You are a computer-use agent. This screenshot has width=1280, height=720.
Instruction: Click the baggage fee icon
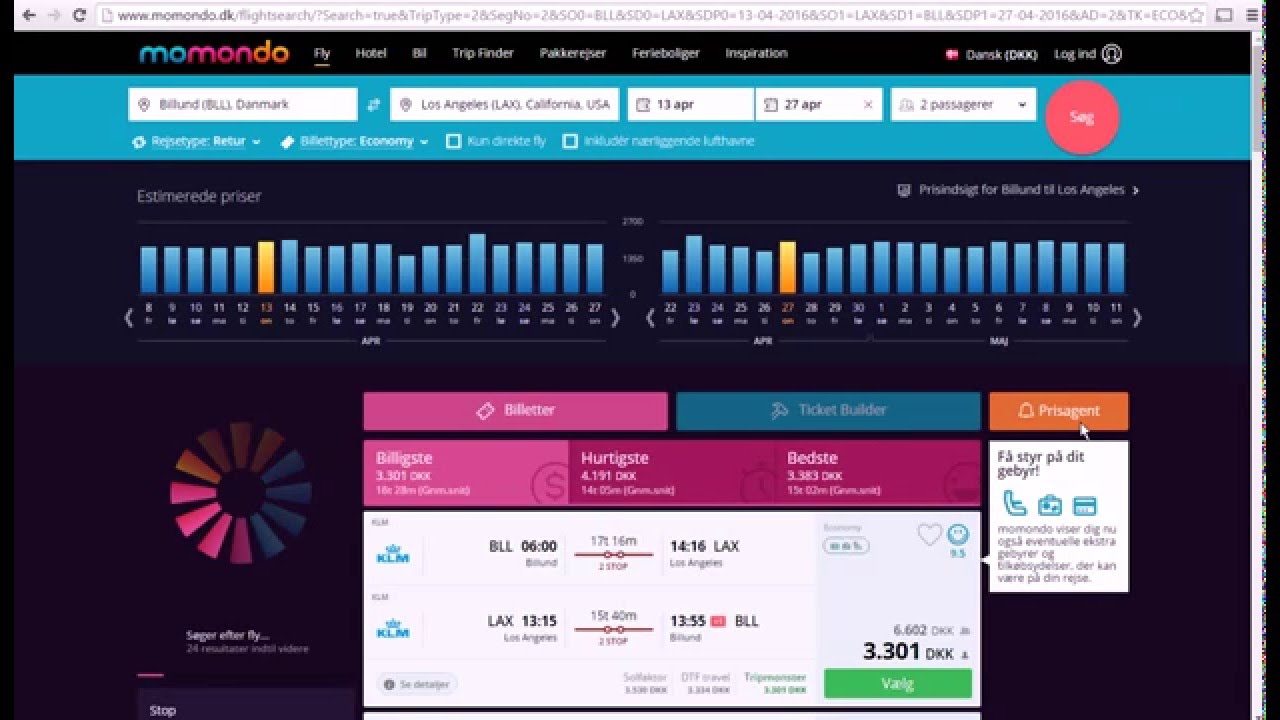point(1049,505)
